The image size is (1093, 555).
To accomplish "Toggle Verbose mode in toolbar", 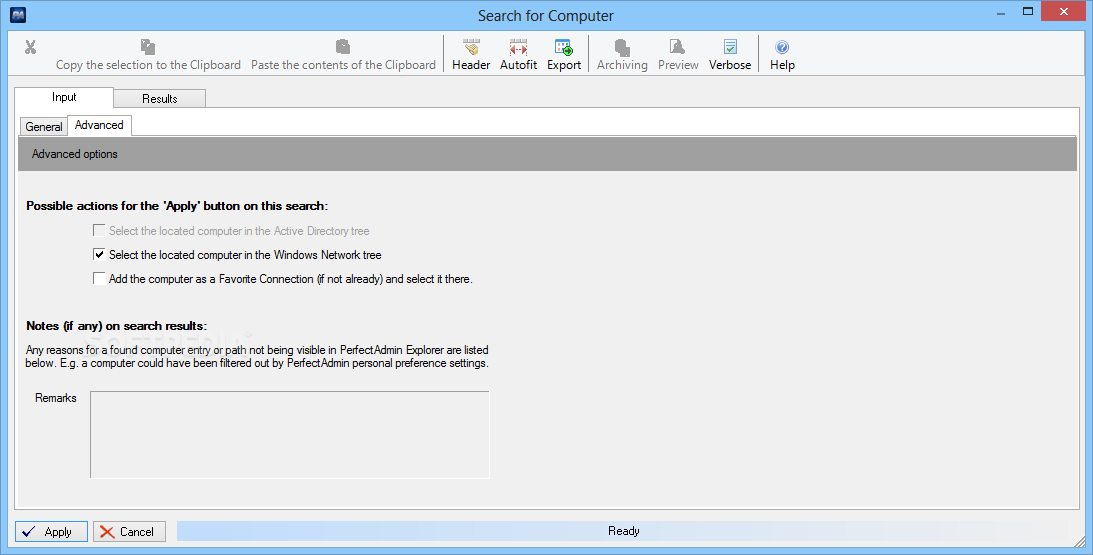I will click(730, 55).
